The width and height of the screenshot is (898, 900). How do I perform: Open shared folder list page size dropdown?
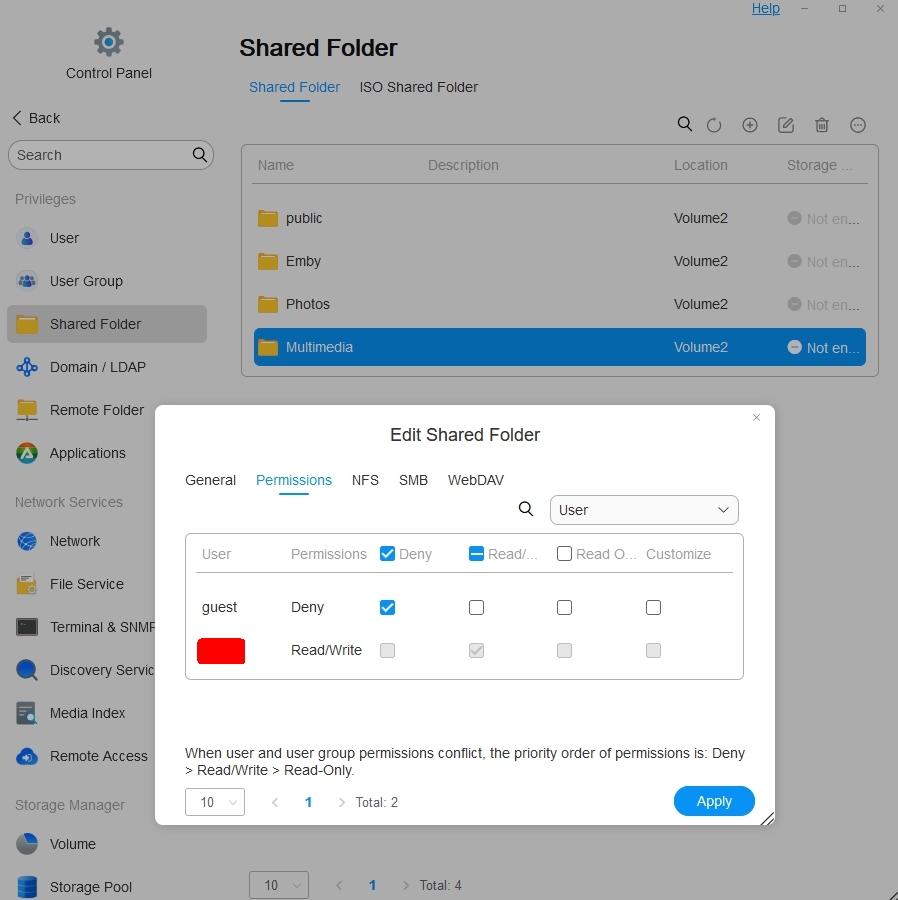pos(279,886)
